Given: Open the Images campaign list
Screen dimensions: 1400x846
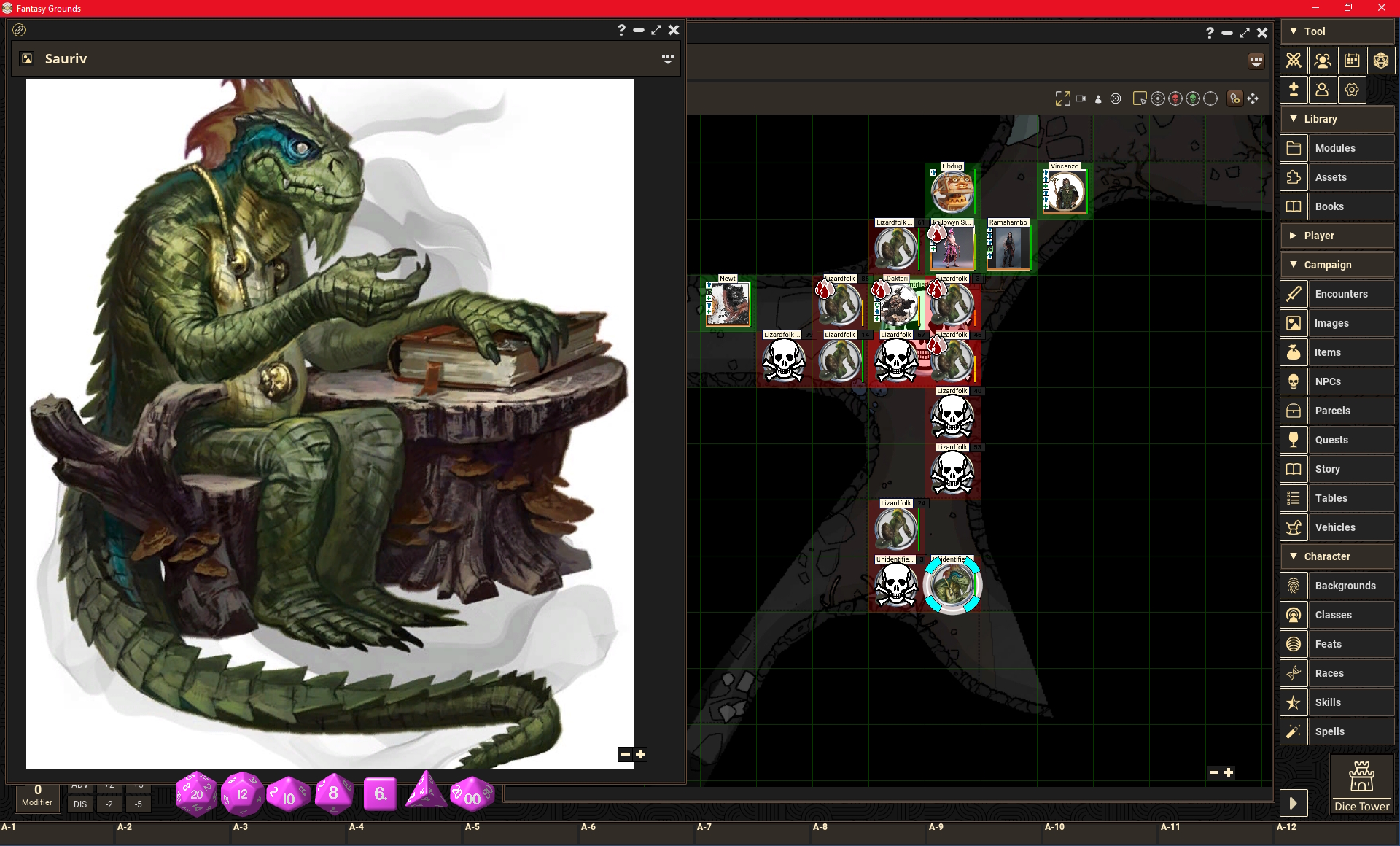Looking at the screenshot, I should [x=1337, y=323].
